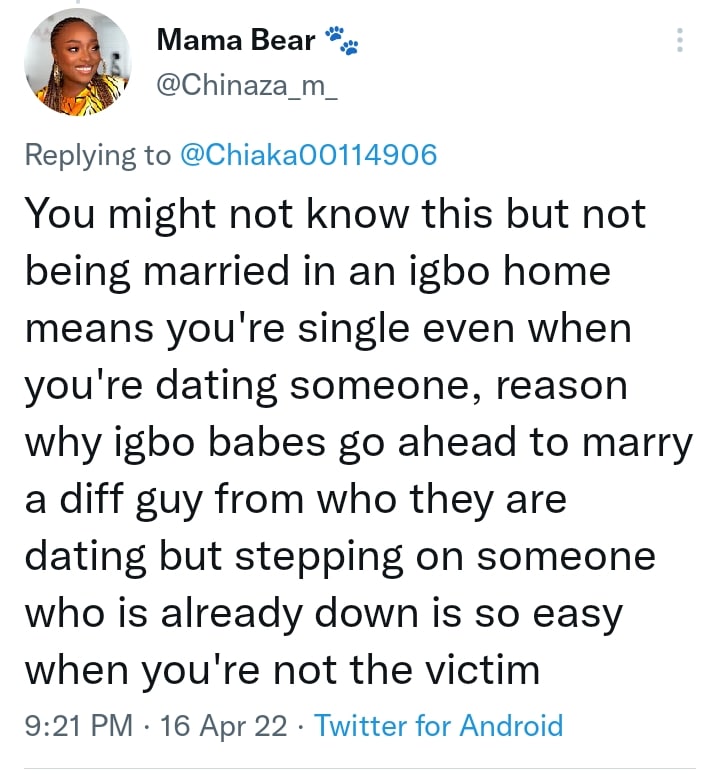Image resolution: width=720 pixels, height=774 pixels.
Task: Open the @Chinaza_m_ handle
Action: (x=249, y=87)
